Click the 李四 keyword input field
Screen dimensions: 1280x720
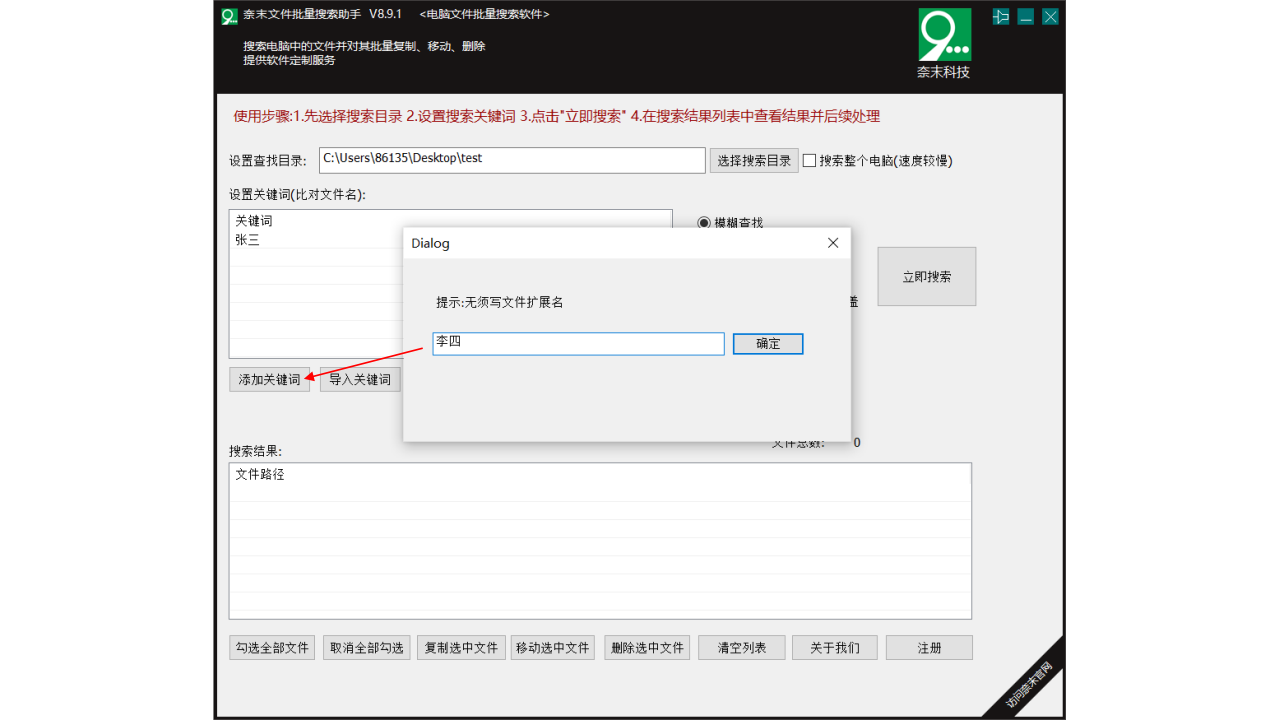(x=578, y=343)
